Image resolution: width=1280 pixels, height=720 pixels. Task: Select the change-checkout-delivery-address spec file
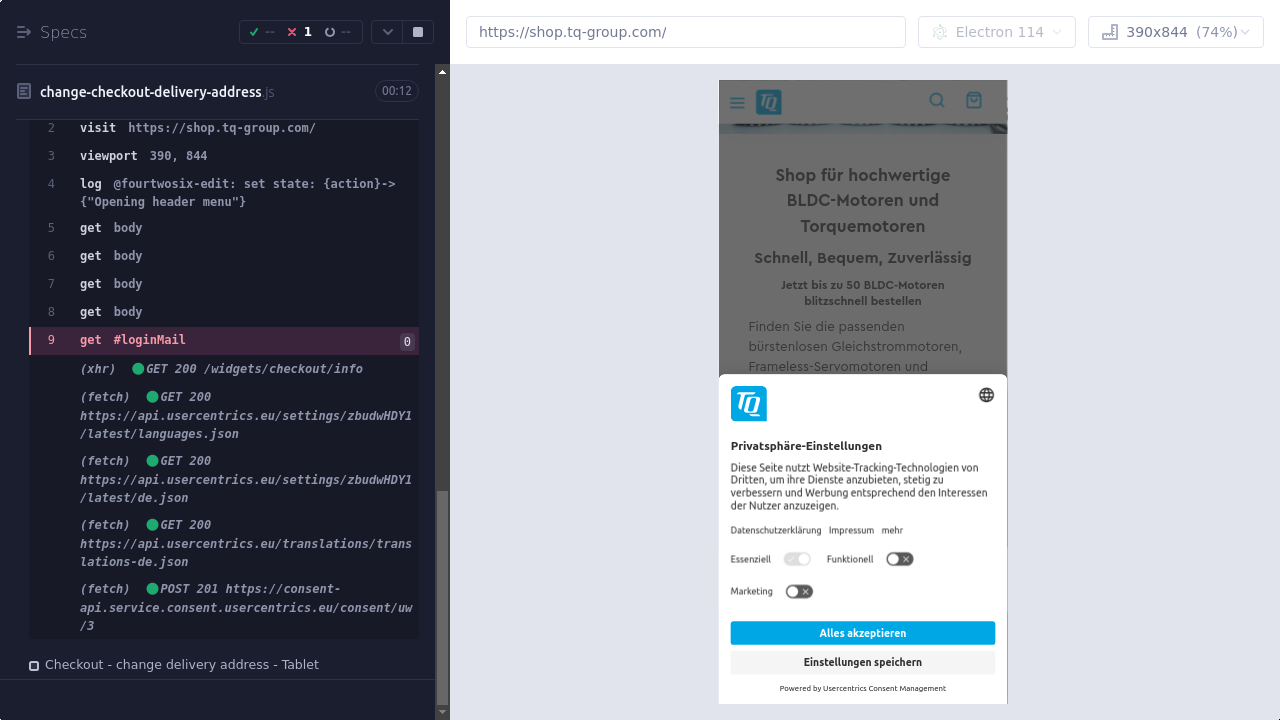[x=150, y=92]
